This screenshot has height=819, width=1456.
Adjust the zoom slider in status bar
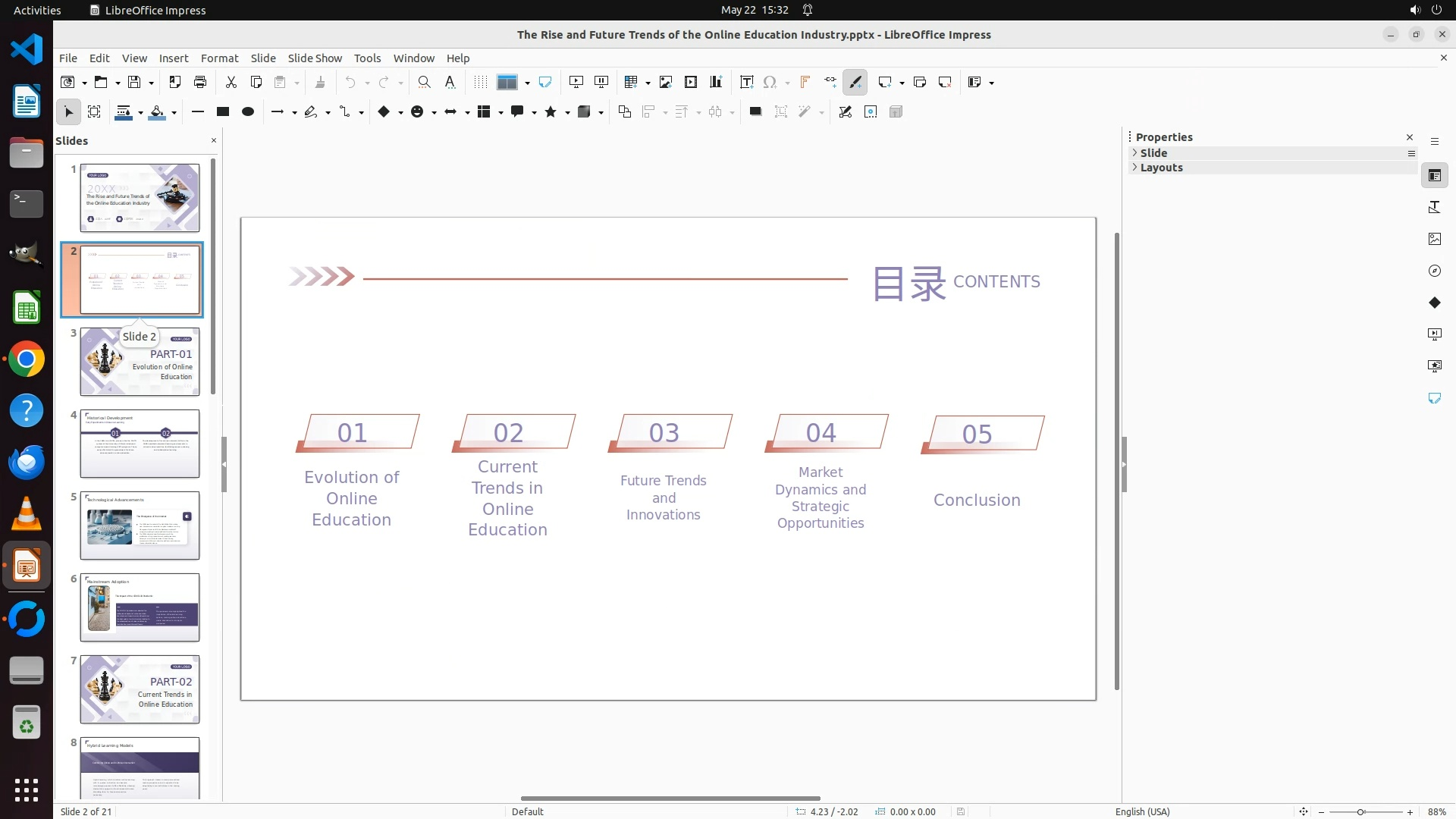1360,811
